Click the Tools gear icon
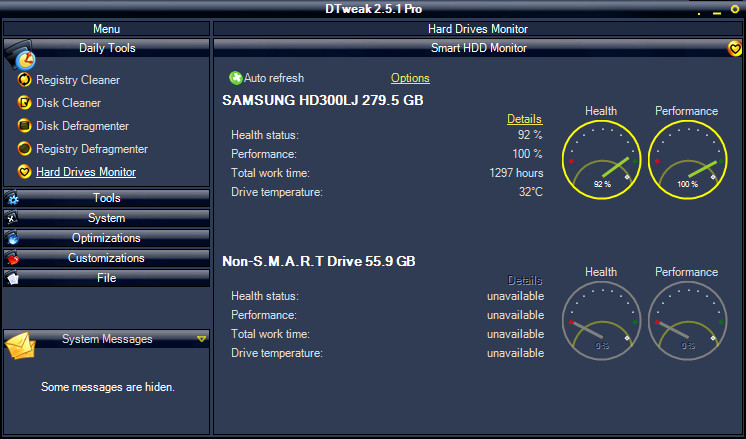The height and width of the screenshot is (439, 746). (12, 198)
